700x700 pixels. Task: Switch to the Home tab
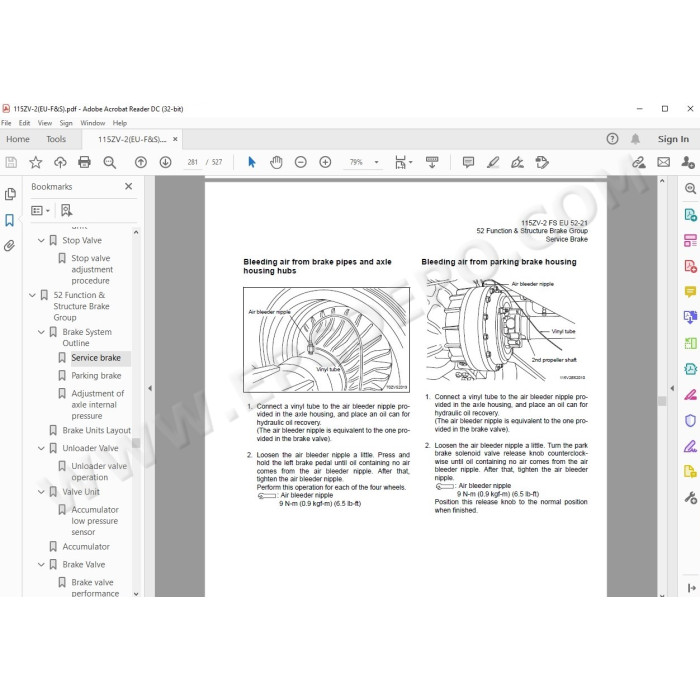pyautogui.click(x=18, y=139)
